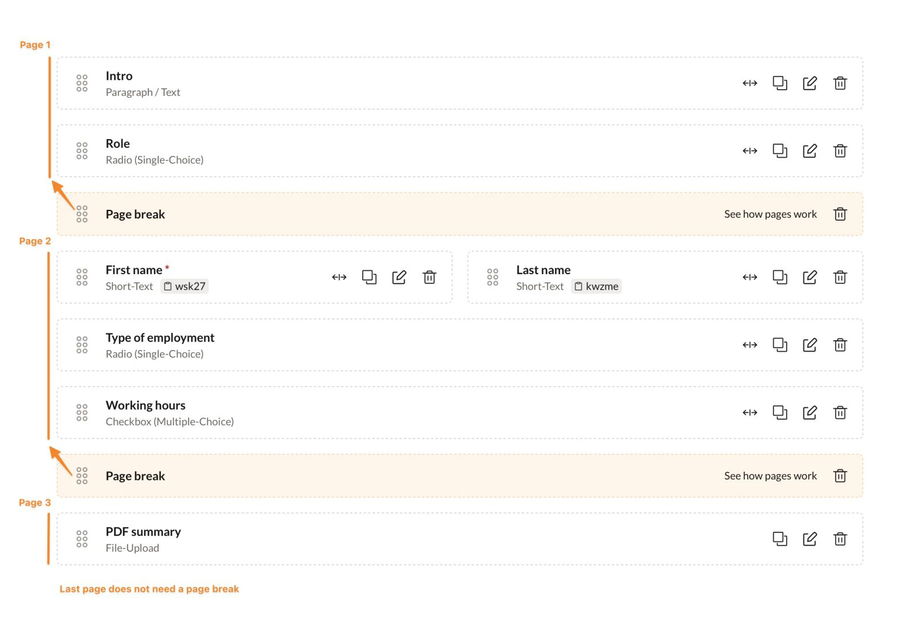The image size is (920, 622).
Task: Edit the Working hours field
Action: [810, 413]
